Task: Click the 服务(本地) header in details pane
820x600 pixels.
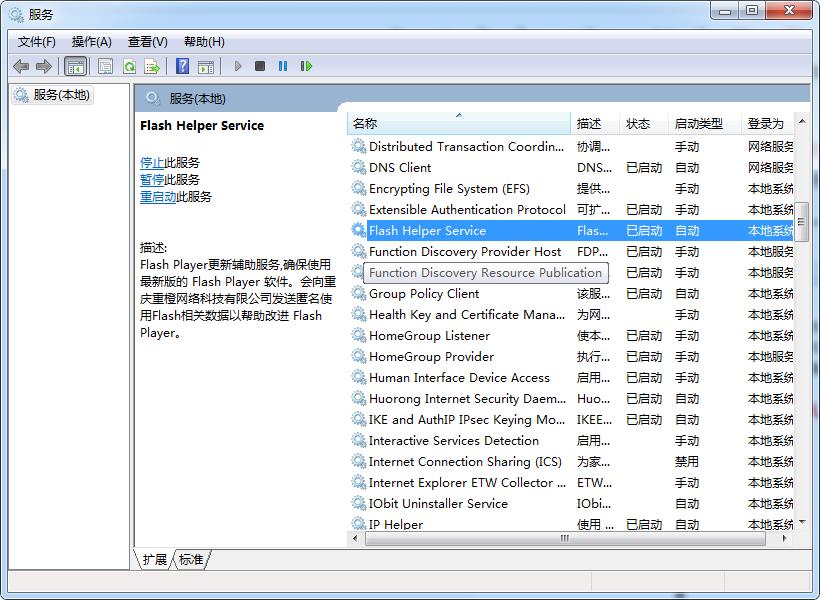Action: pos(197,98)
